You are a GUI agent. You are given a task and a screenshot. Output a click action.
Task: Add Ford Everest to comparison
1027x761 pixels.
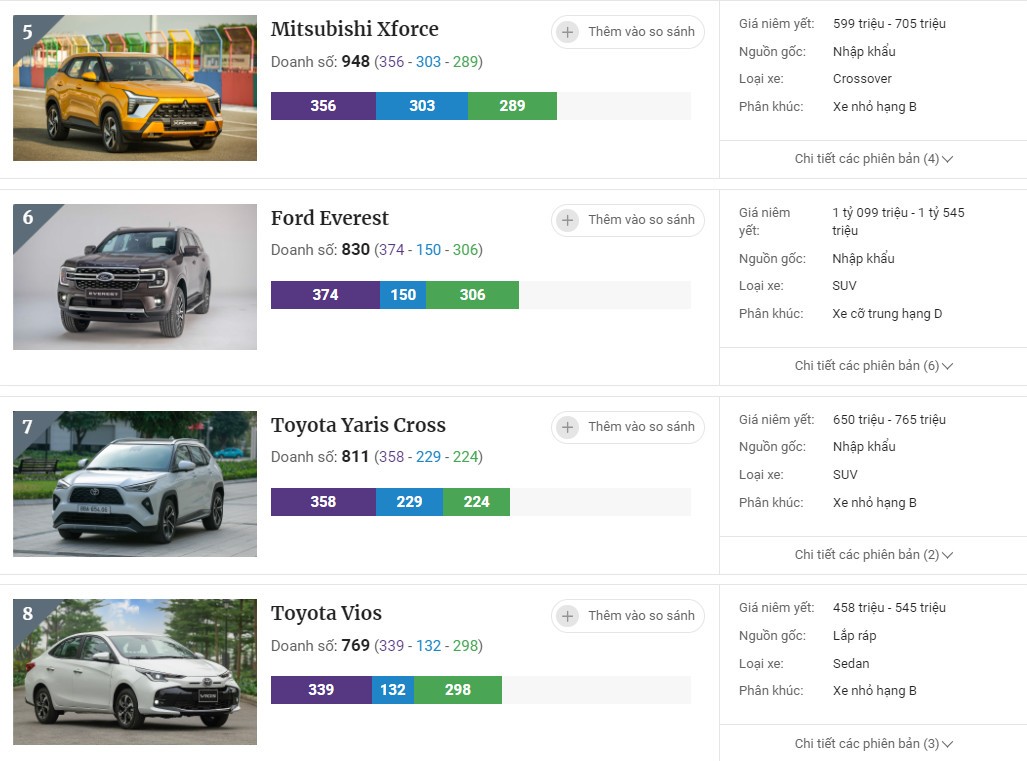click(x=627, y=220)
